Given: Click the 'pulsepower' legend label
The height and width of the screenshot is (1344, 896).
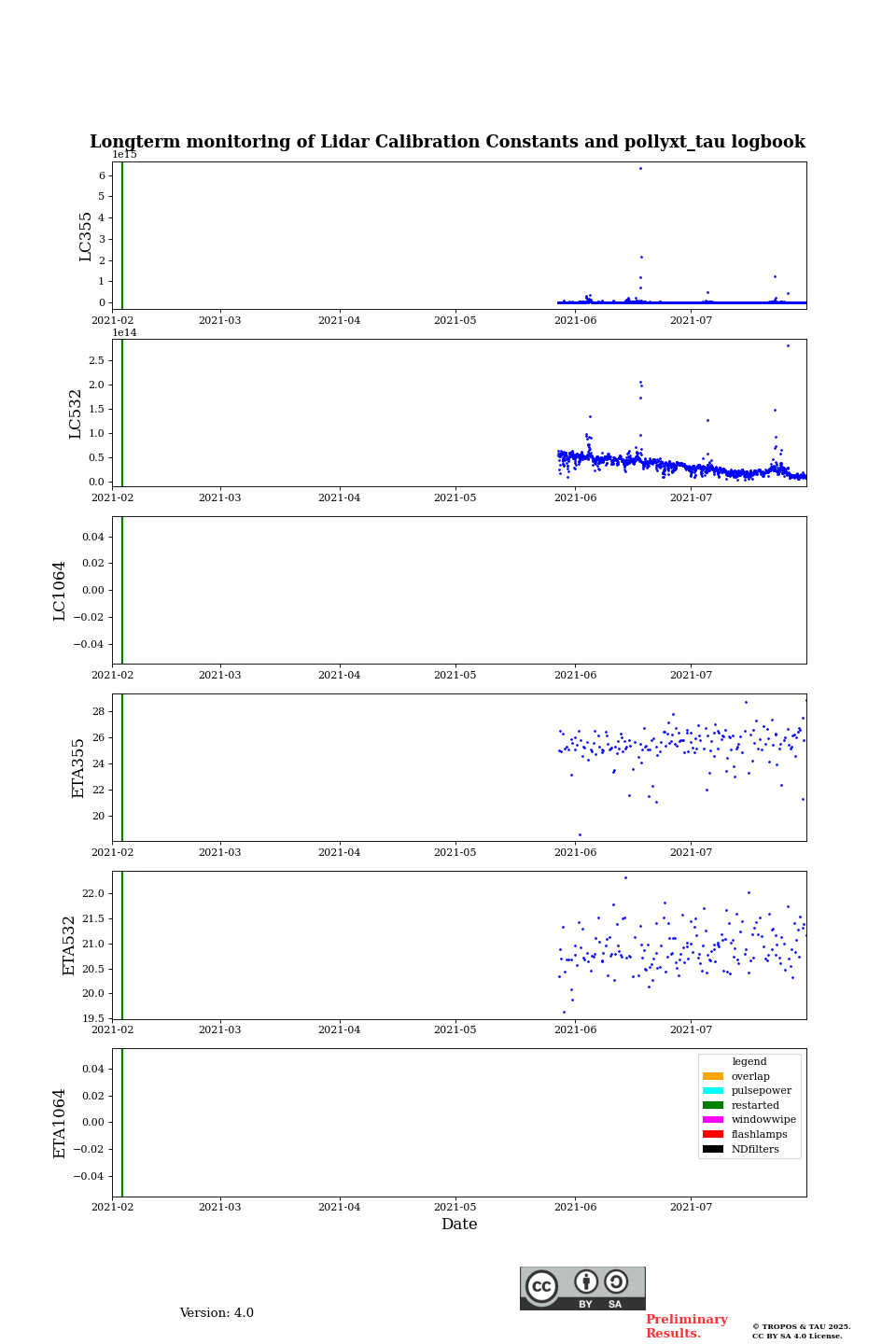Looking at the screenshot, I should (762, 1090).
